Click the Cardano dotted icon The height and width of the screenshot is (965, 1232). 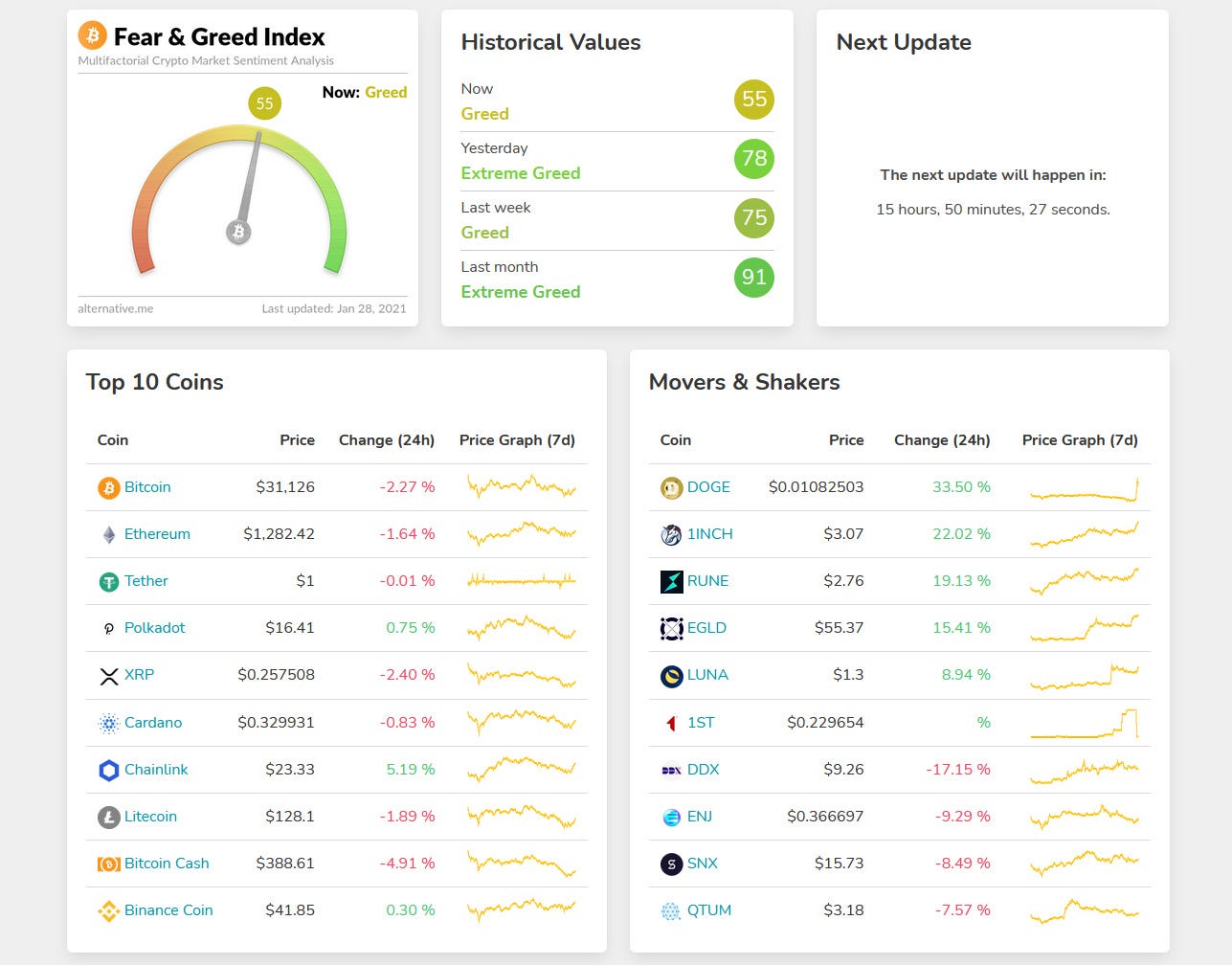coord(109,723)
